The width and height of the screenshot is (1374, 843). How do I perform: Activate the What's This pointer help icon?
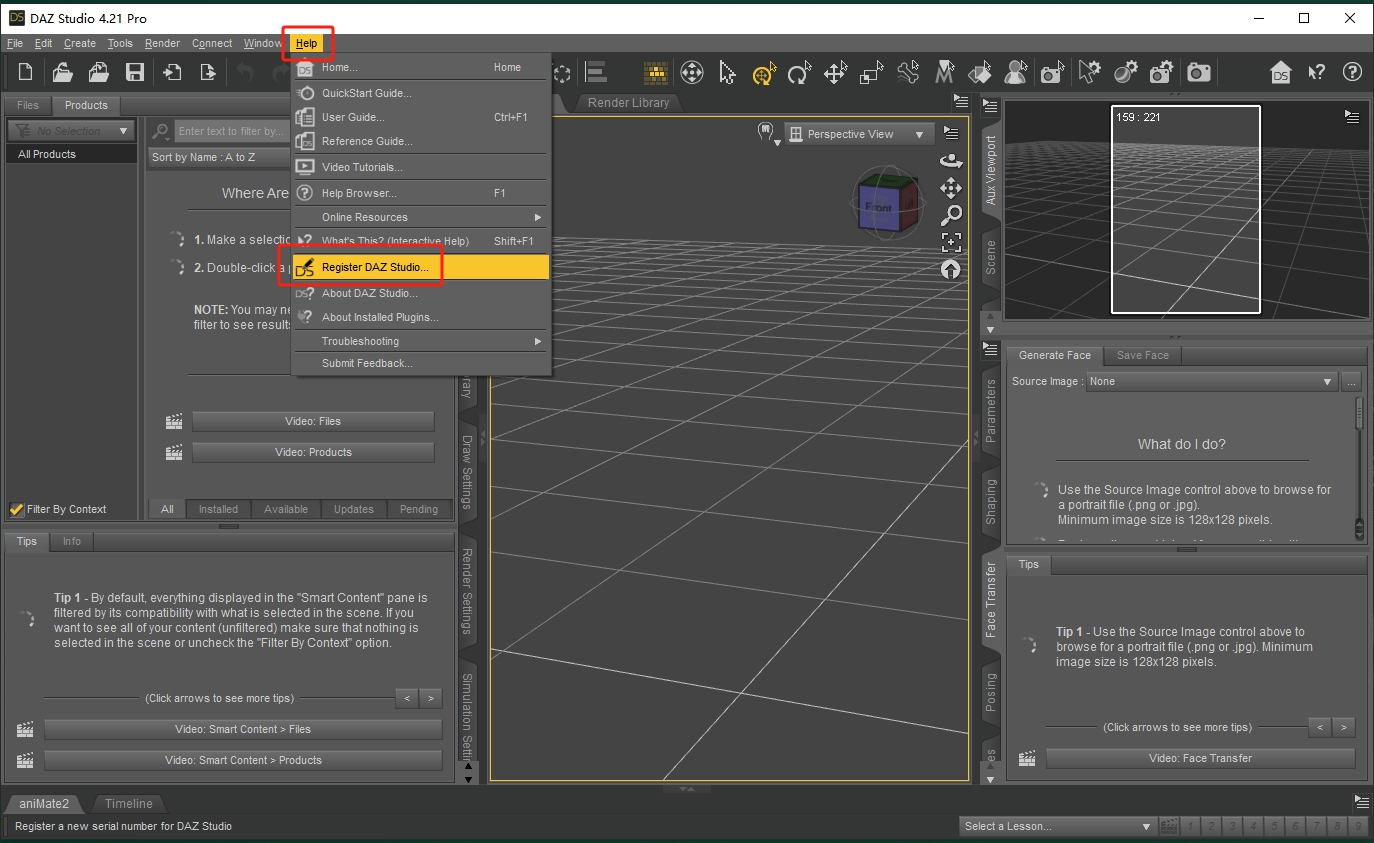point(1317,72)
